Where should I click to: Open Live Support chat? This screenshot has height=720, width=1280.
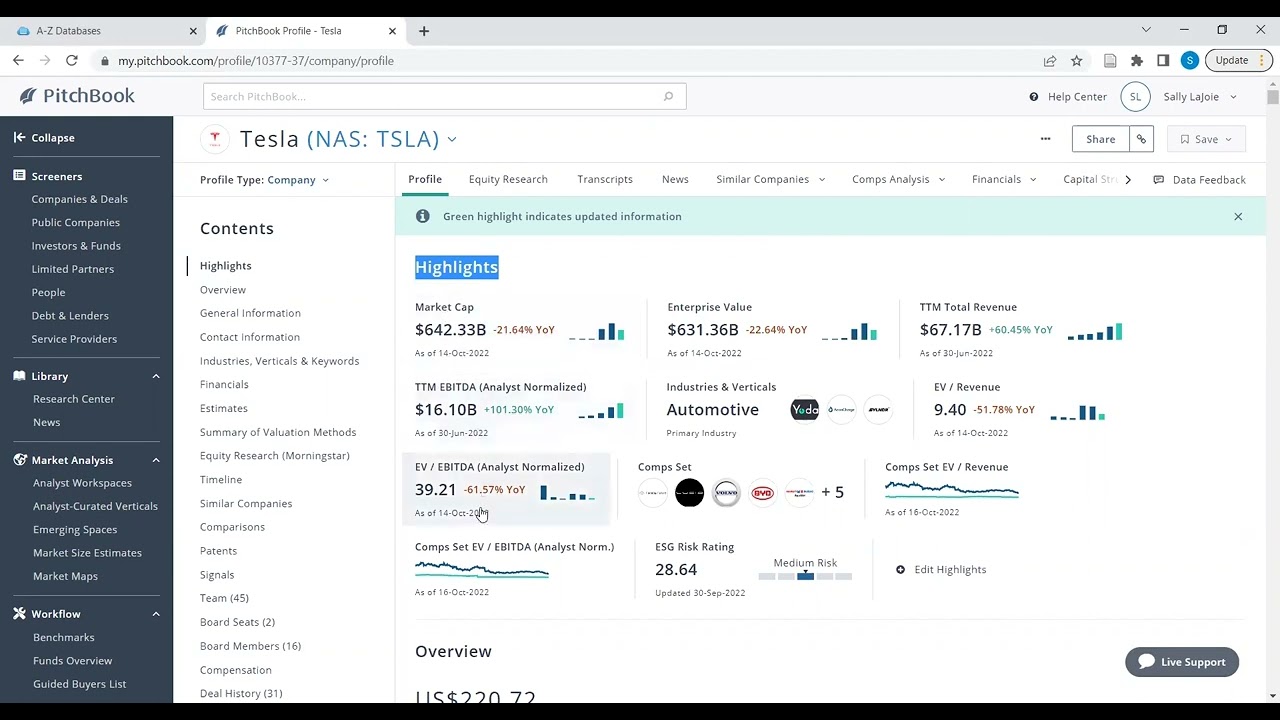coord(1182,662)
